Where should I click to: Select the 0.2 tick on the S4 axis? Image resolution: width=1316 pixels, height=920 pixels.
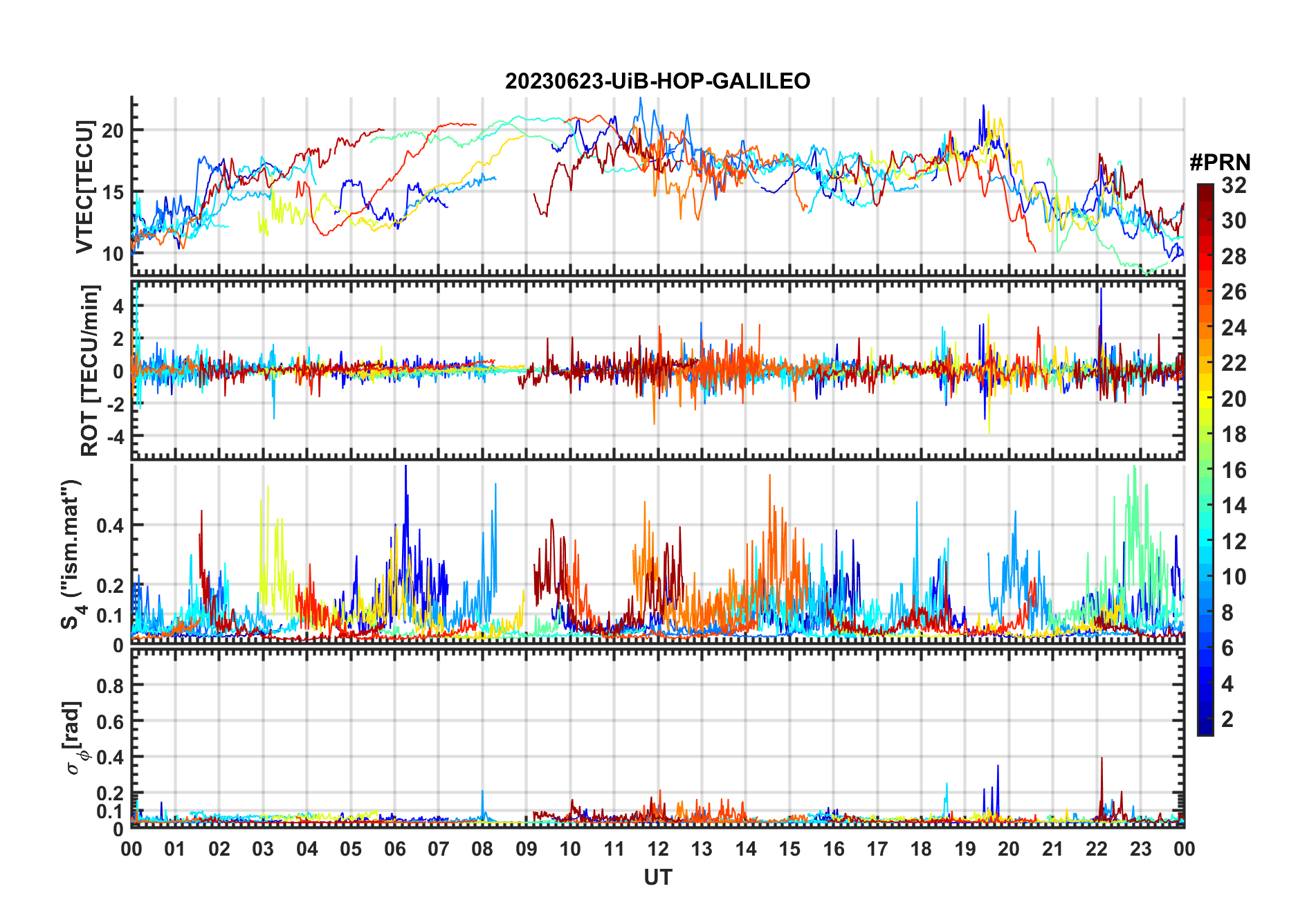pyautogui.click(x=110, y=585)
